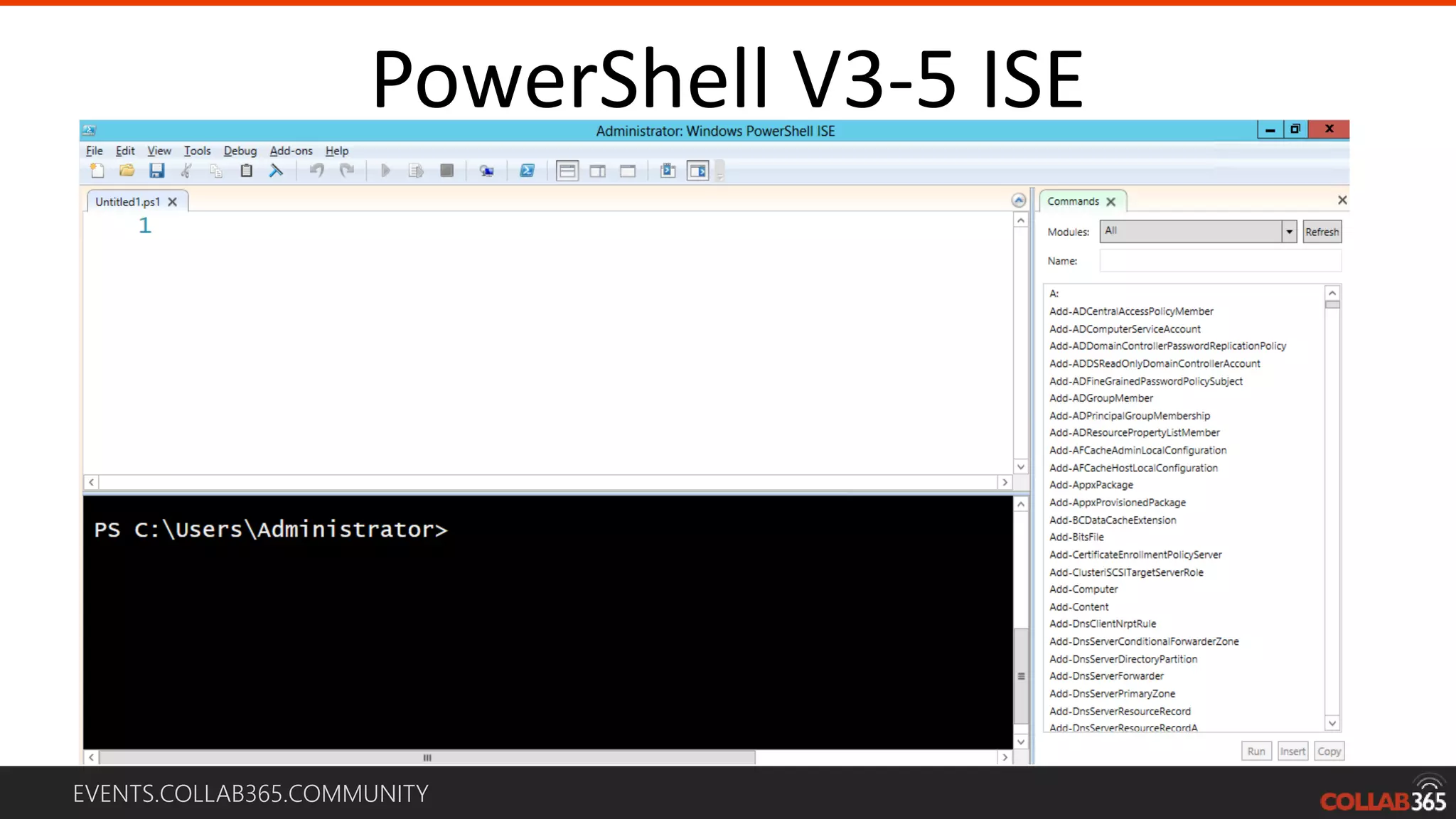Click the Show Command Window icon

coord(668,171)
